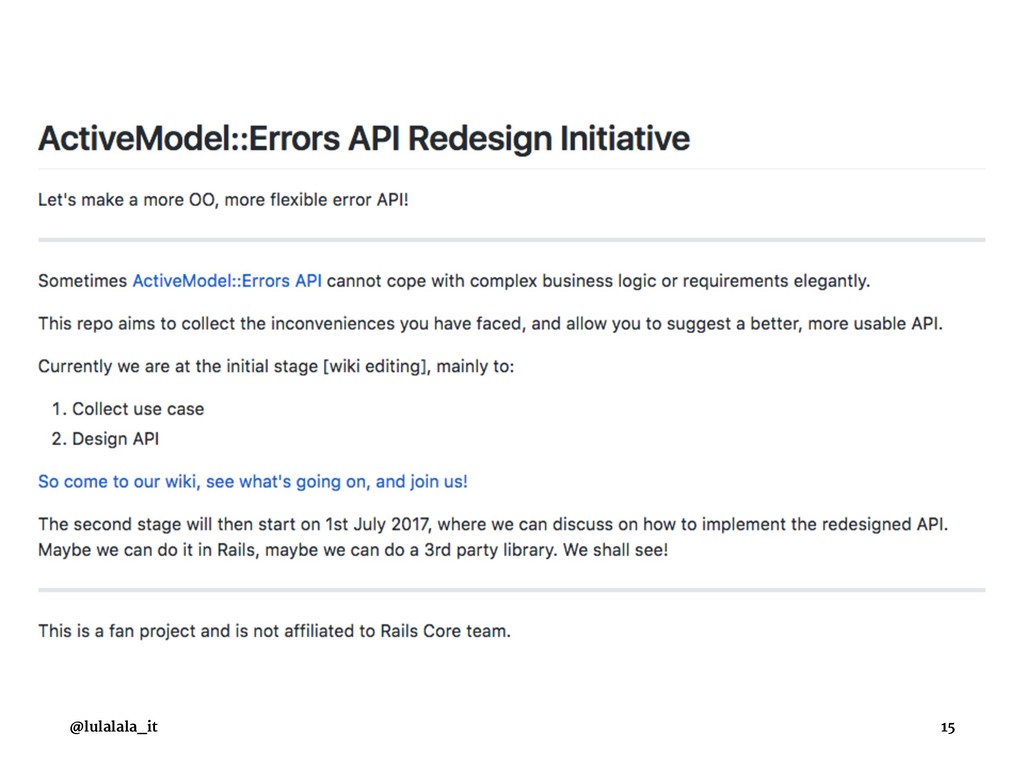Viewport: 1024px width, 768px height.
Task: Click the 'This is a fan project' disclaimer
Action: click(x=274, y=632)
